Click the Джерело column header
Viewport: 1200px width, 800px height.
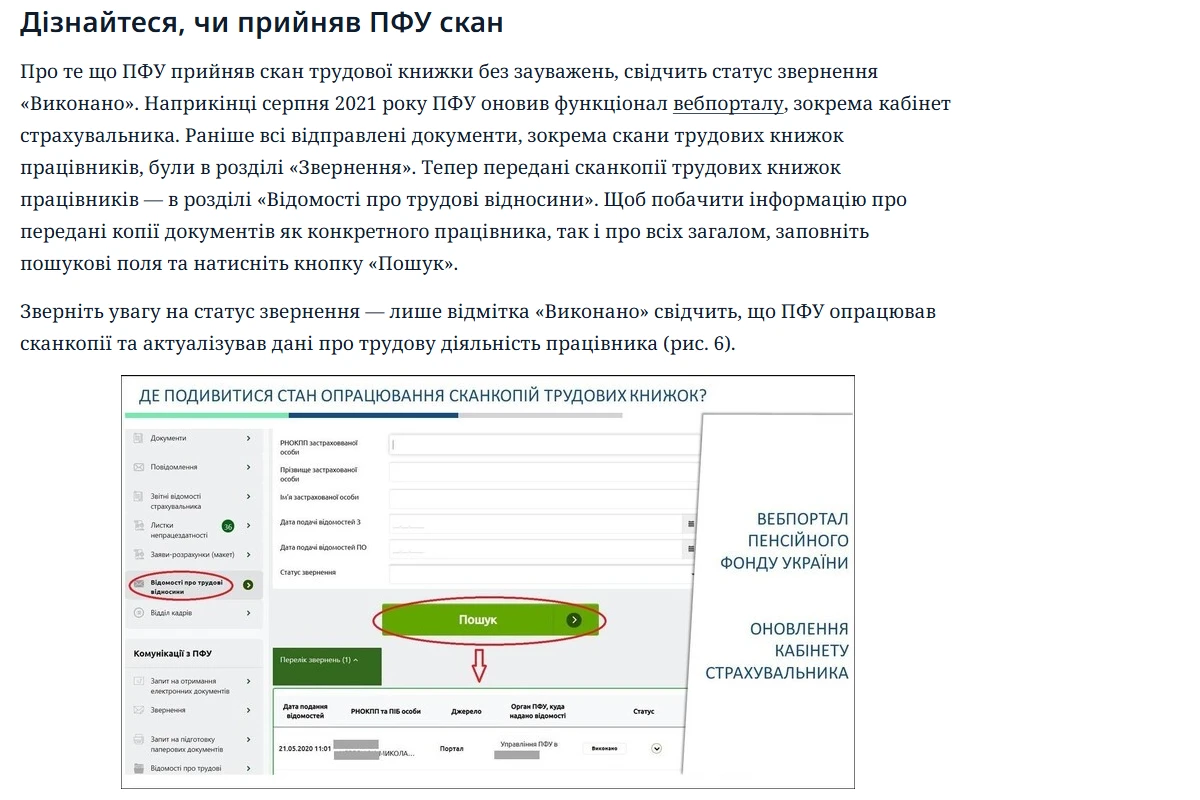click(466, 712)
